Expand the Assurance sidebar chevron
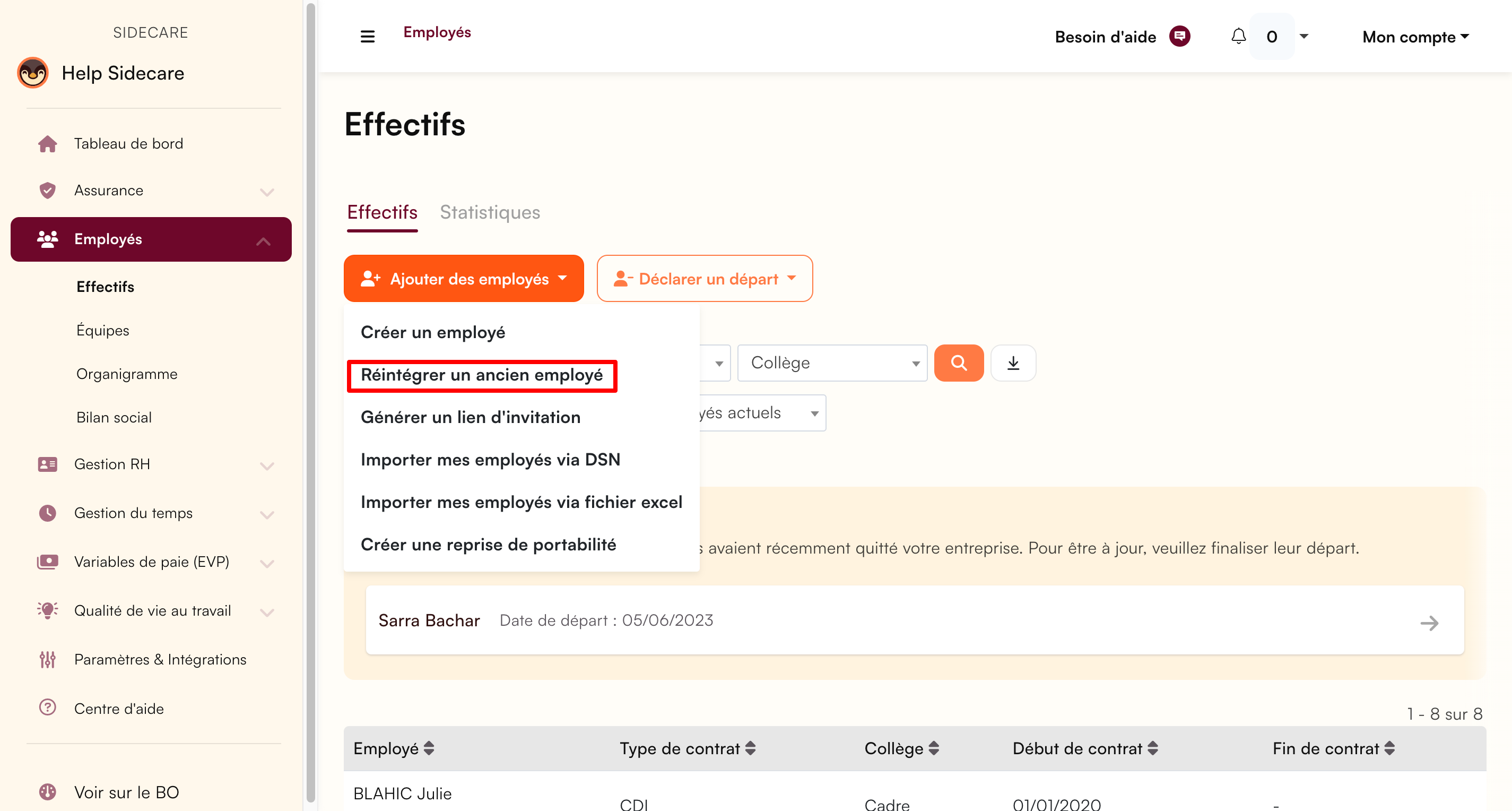This screenshot has width=1512, height=811. tap(267, 192)
